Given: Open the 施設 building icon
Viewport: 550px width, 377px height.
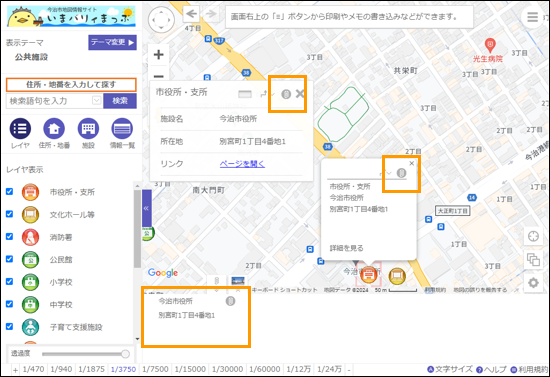Looking at the screenshot, I should (88, 129).
